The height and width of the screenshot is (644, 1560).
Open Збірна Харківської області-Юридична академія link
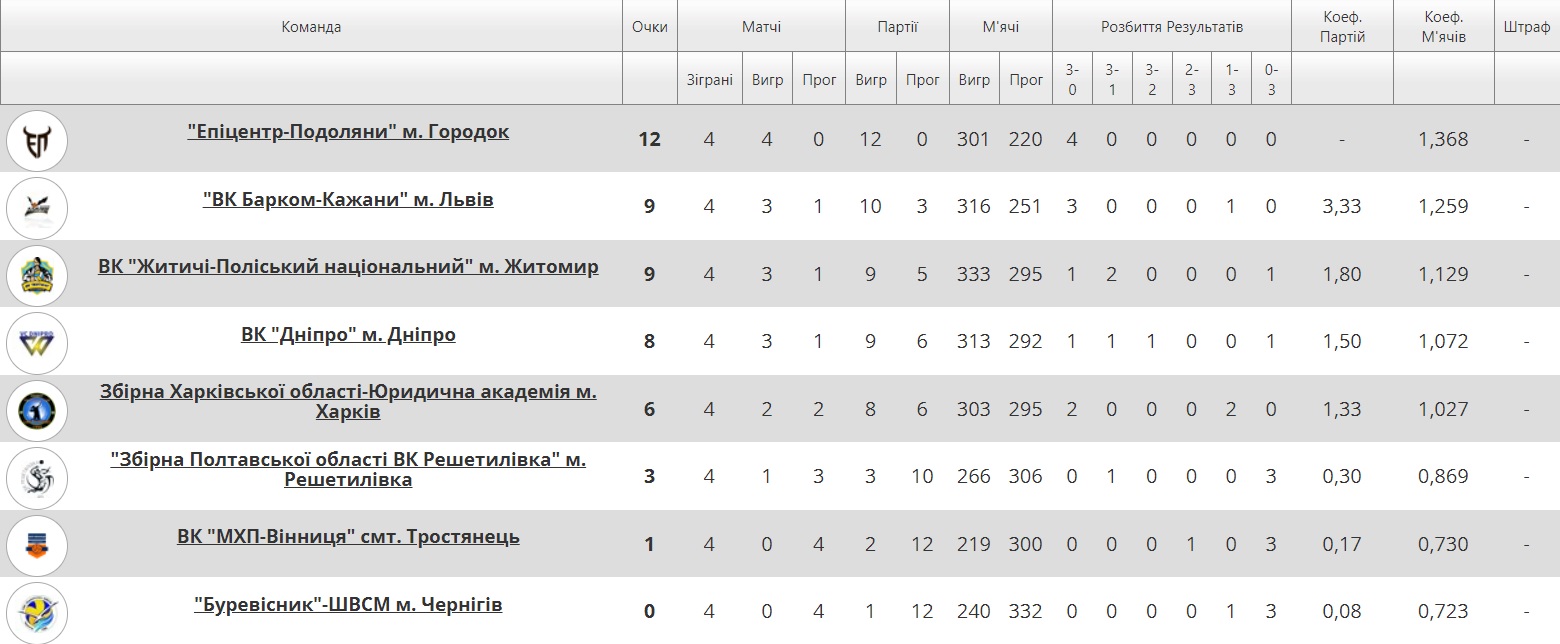(348, 402)
